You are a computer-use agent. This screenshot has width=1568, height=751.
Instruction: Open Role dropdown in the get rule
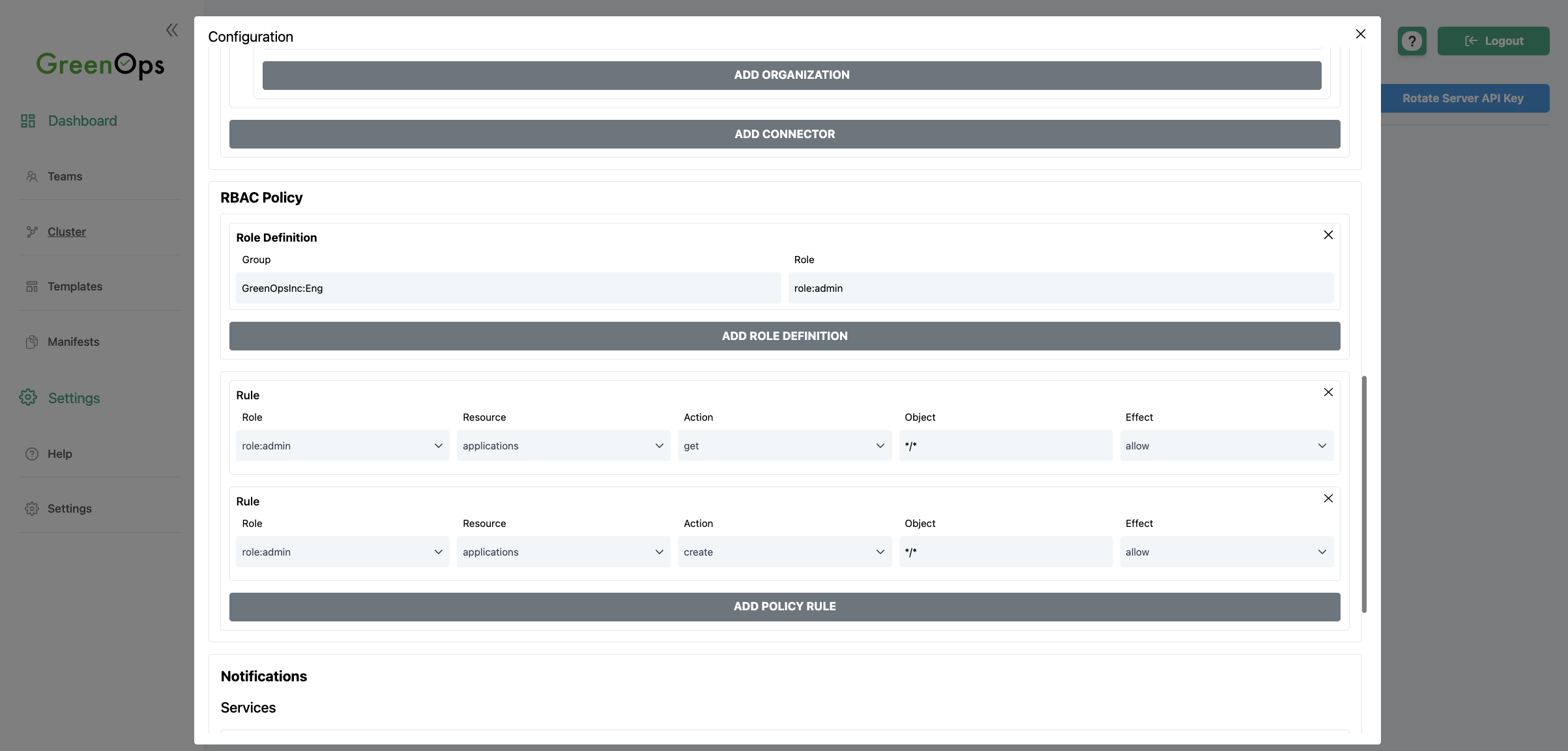[x=343, y=446]
